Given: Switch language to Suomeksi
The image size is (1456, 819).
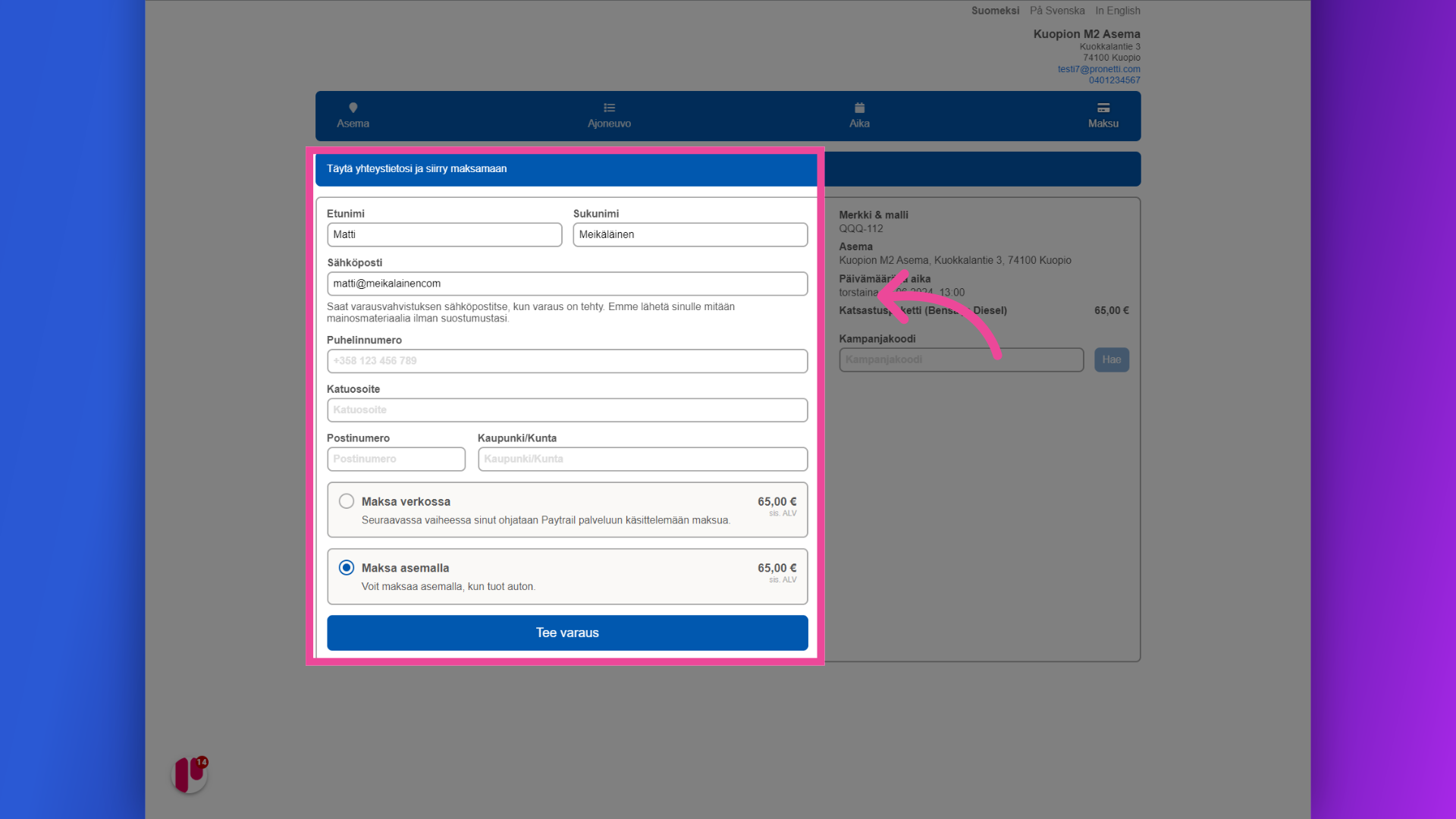Looking at the screenshot, I should tap(995, 11).
